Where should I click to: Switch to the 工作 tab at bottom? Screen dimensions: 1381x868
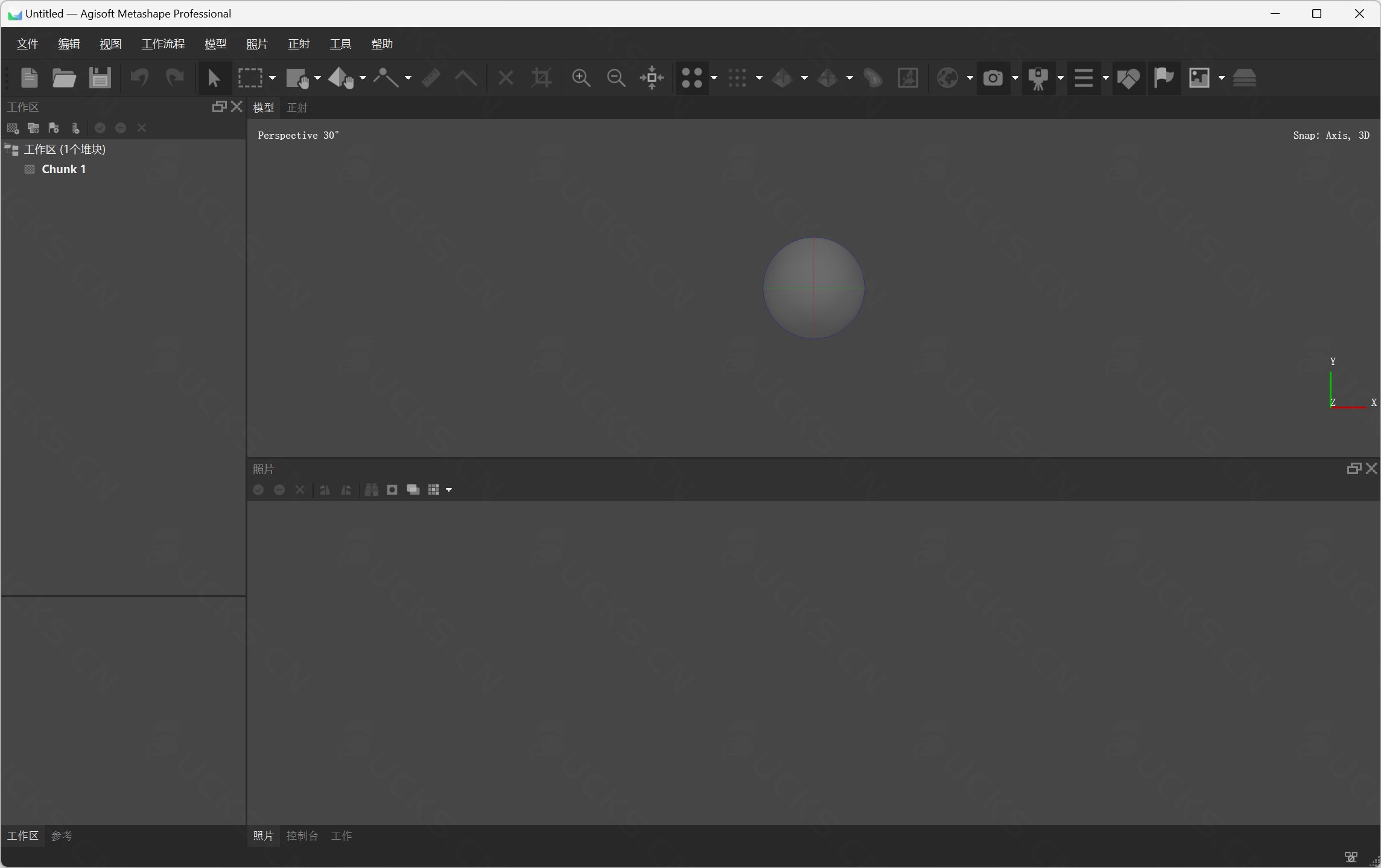(341, 835)
